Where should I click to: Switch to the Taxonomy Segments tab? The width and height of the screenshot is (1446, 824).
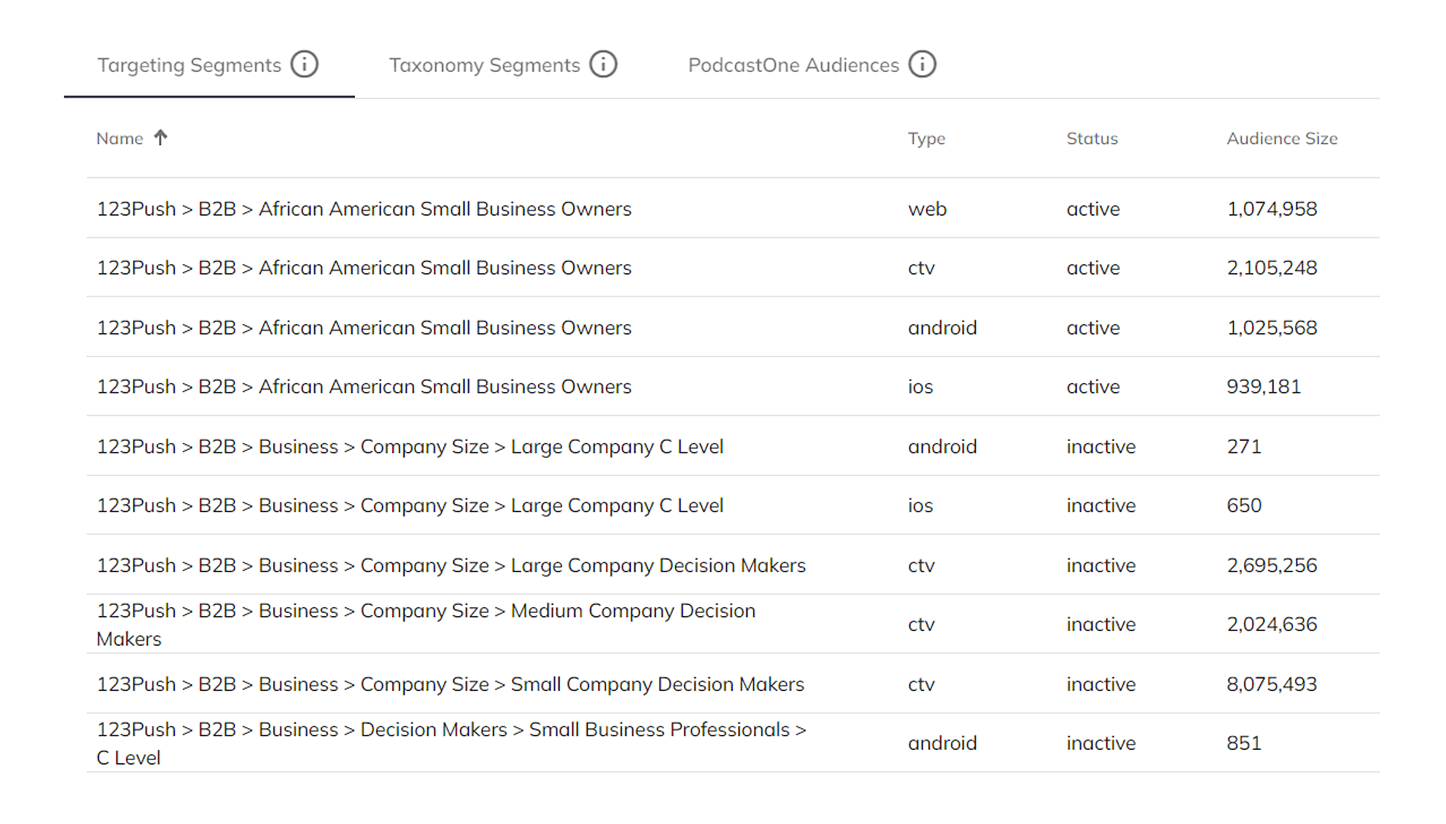pos(484,64)
